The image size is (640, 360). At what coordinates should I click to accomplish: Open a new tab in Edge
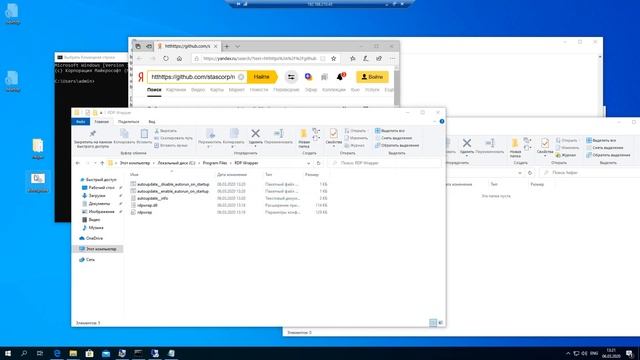point(227,47)
